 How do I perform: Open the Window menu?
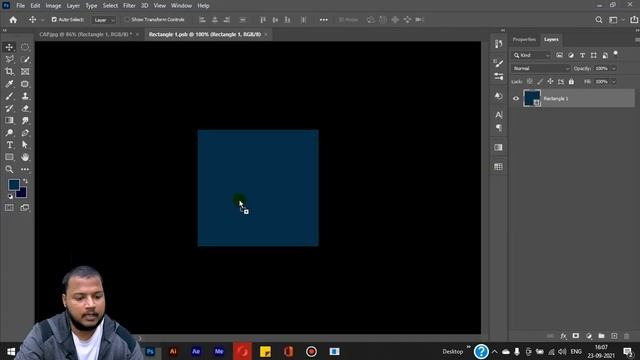pos(181,6)
